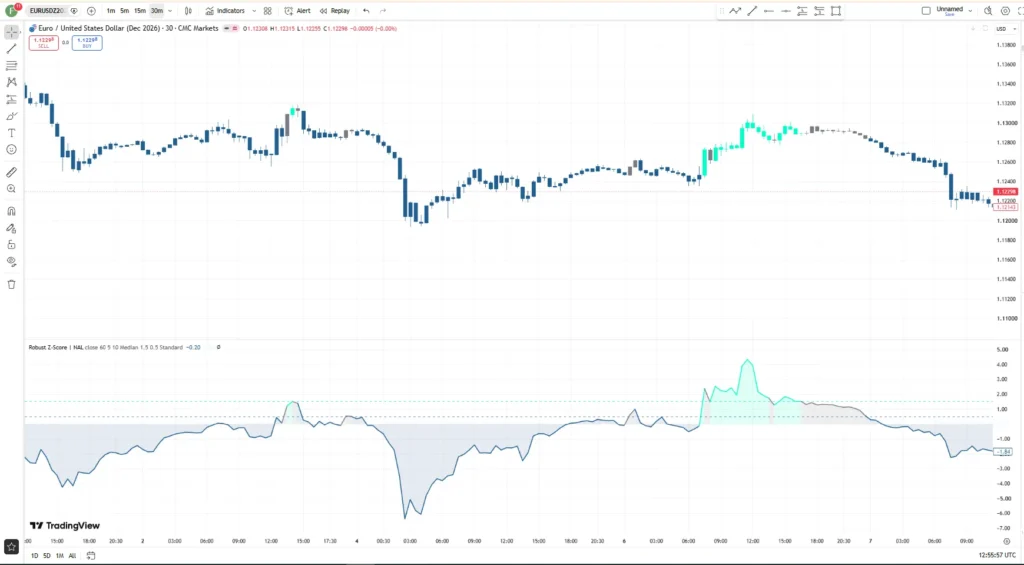Toggle magnet mode
1024x565 pixels.
coord(11,212)
